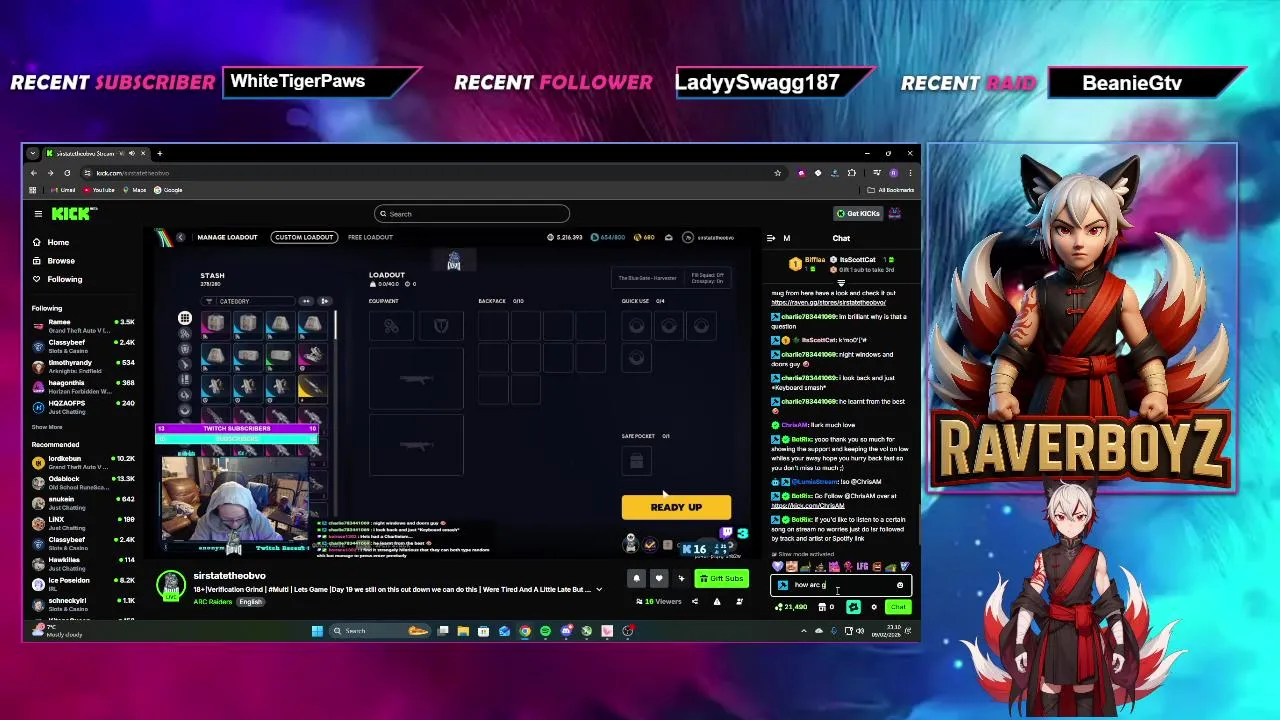Open a new browser tab
This screenshot has width=1280, height=720.
coord(159,153)
